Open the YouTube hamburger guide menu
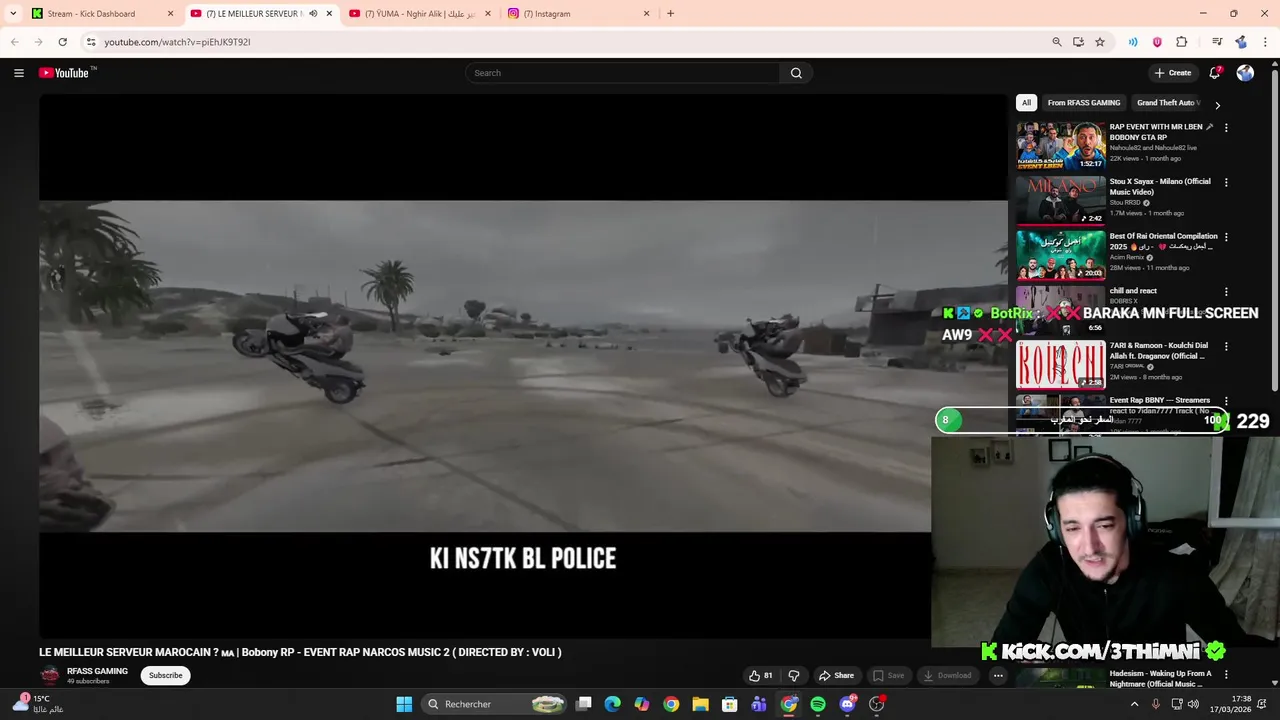This screenshot has height=720, width=1280. click(x=19, y=73)
